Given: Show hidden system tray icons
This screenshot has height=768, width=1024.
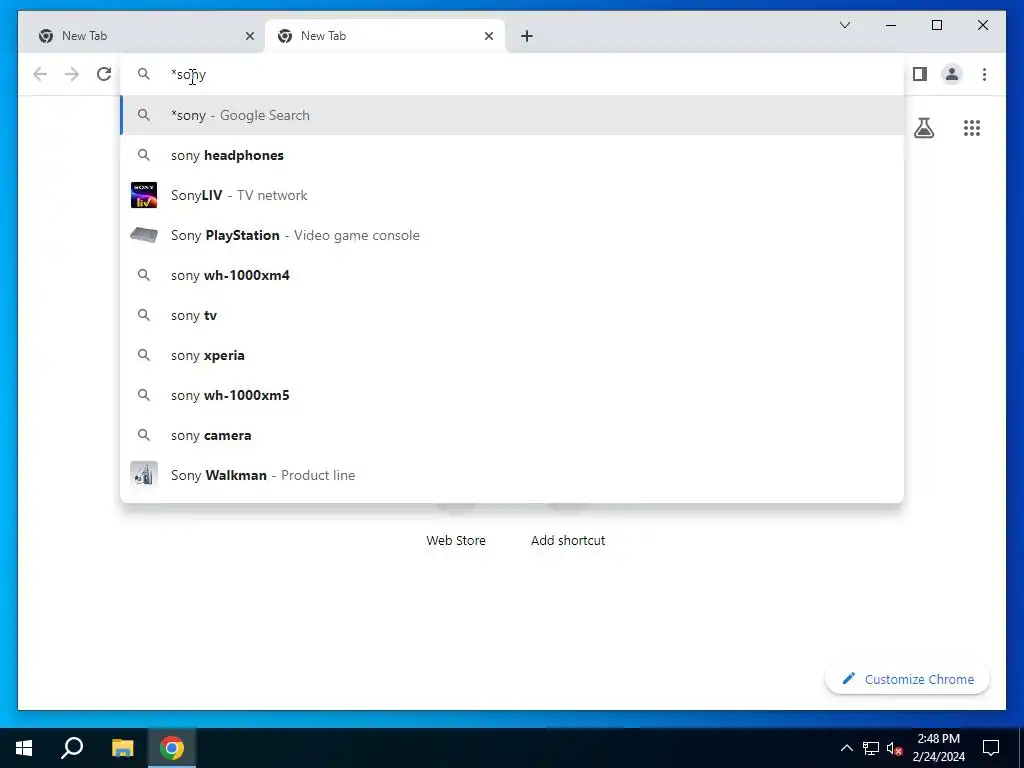Looking at the screenshot, I should [846, 748].
